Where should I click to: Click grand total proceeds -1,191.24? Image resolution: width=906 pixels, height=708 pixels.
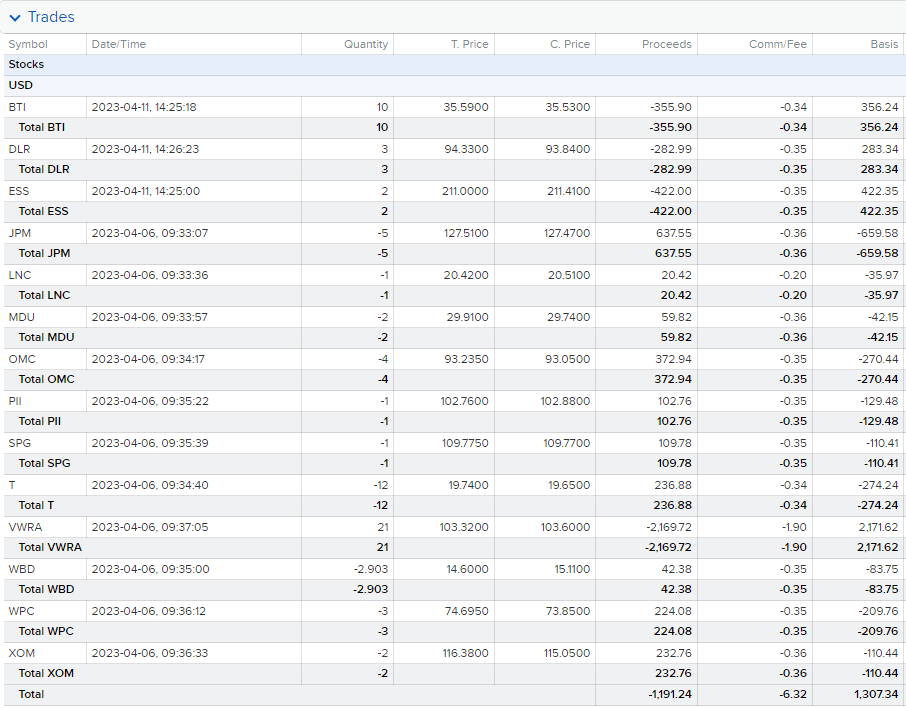pyautogui.click(x=670, y=695)
